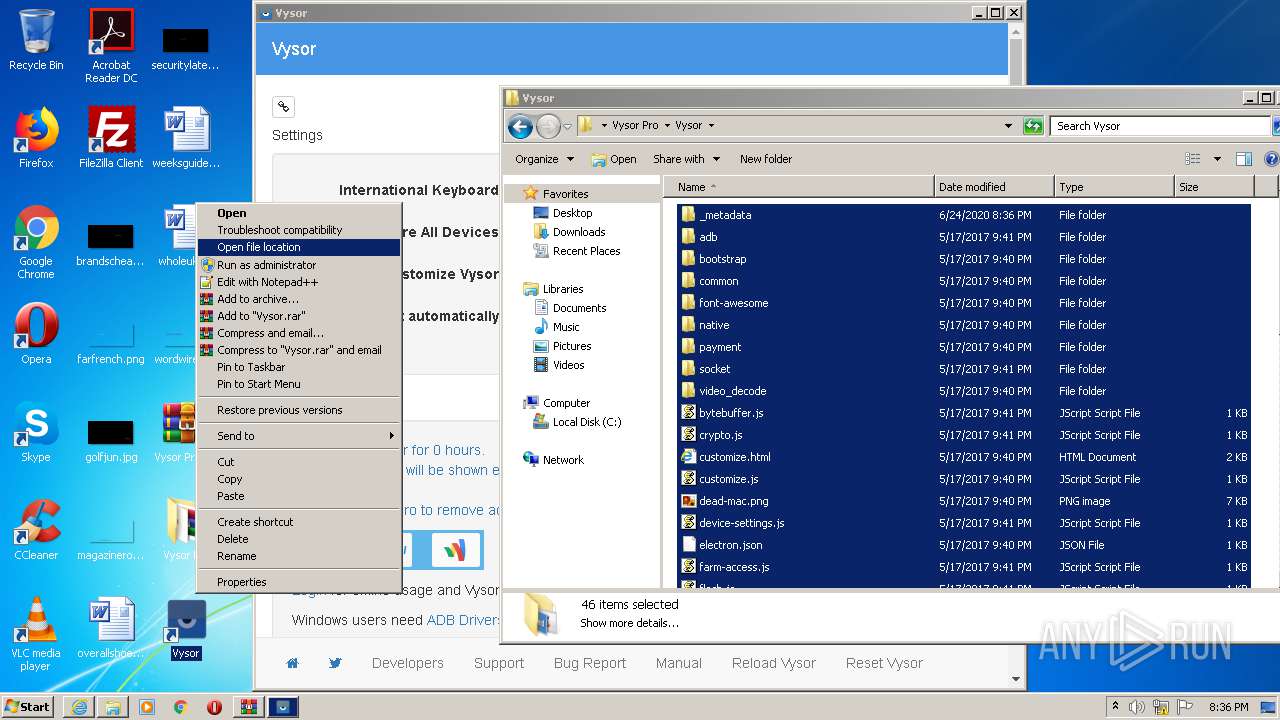Select Add to "Vysor.rar" option

coord(299,316)
